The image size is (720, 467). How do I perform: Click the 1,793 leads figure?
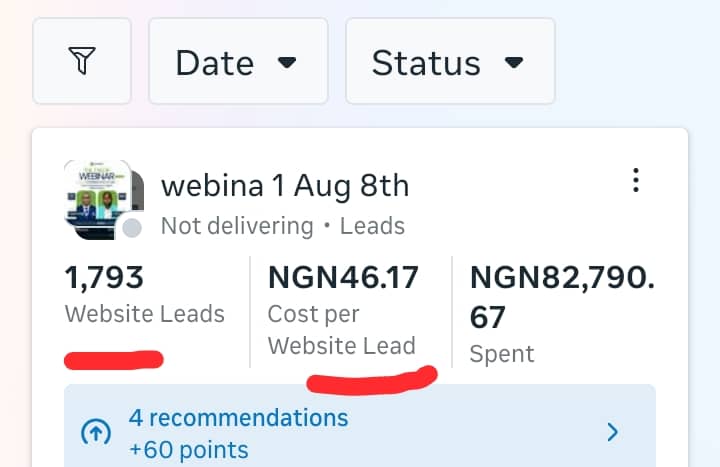(x=105, y=277)
